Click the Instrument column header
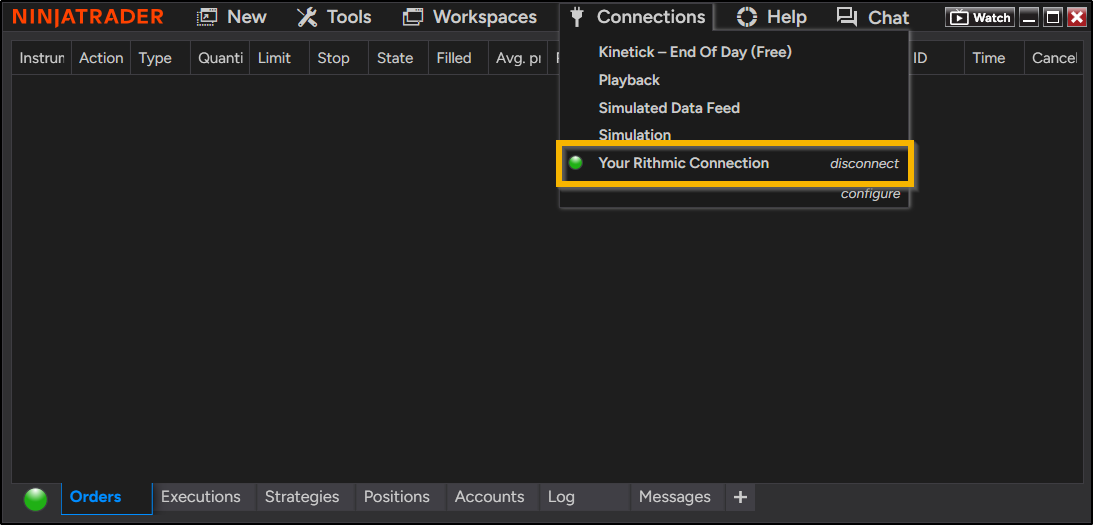 click(x=42, y=58)
